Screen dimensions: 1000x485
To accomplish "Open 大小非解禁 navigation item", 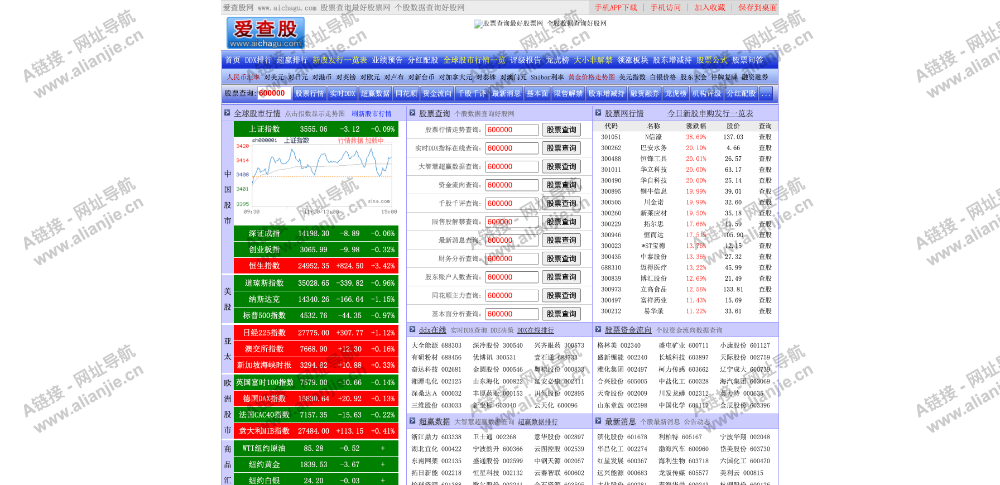I will point(592,60).
